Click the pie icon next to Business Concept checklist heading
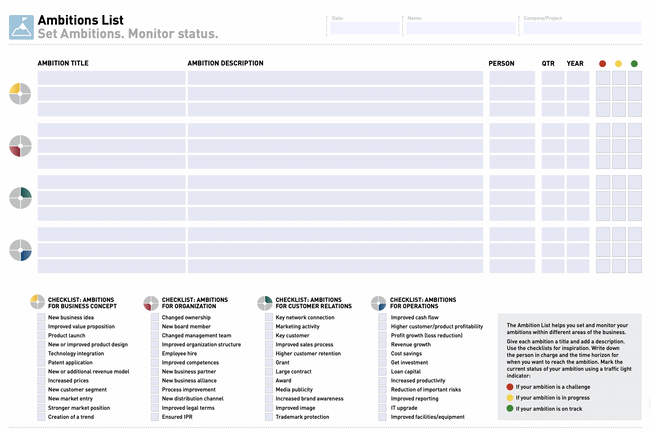This screenshot has width=651, height=432. (37, 302)
